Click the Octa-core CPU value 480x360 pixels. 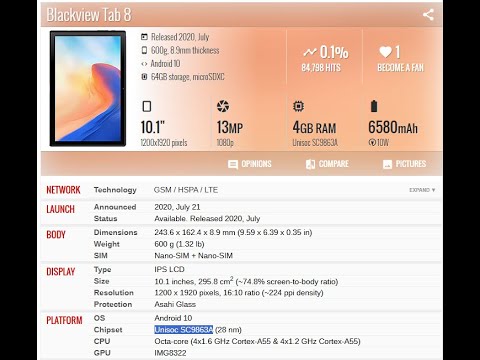tap(257, 341)
